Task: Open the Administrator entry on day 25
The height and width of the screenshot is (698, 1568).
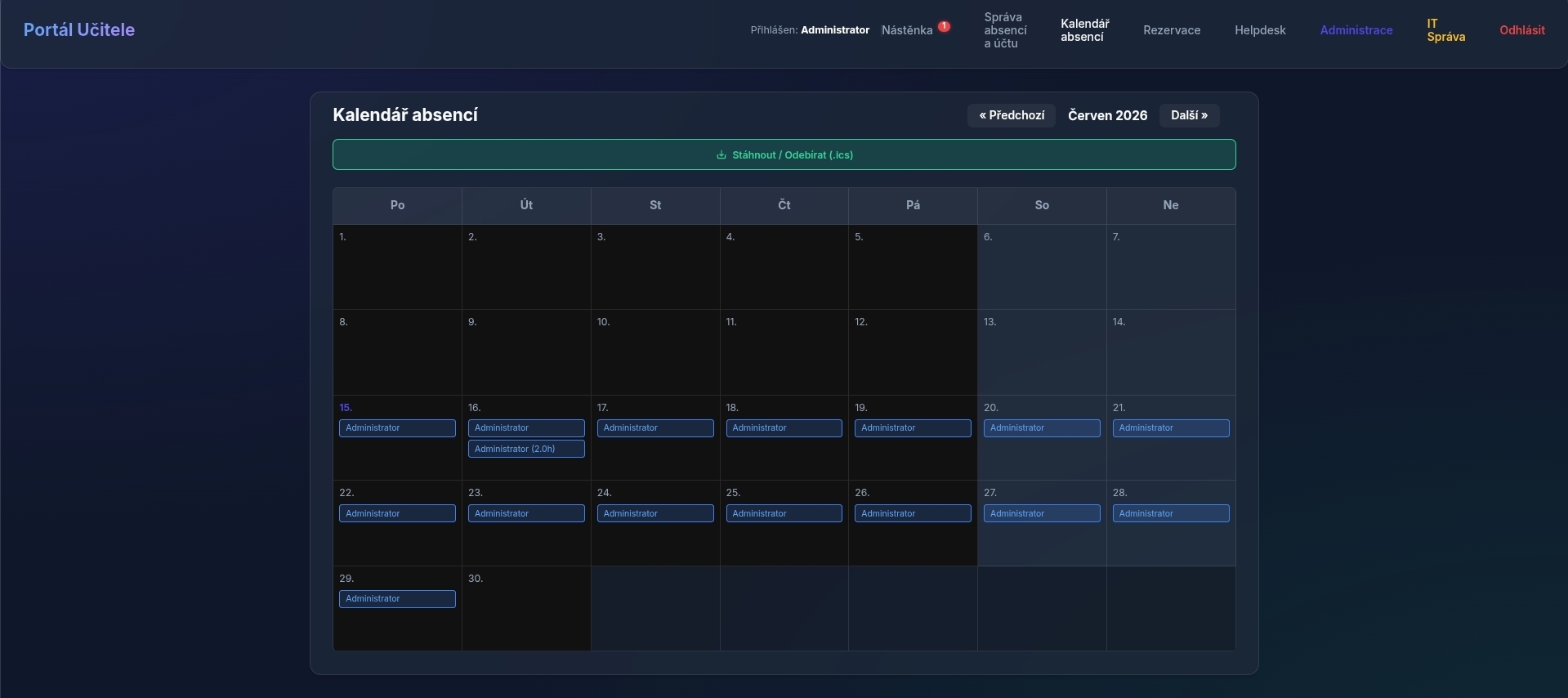Action: [784, 513]
